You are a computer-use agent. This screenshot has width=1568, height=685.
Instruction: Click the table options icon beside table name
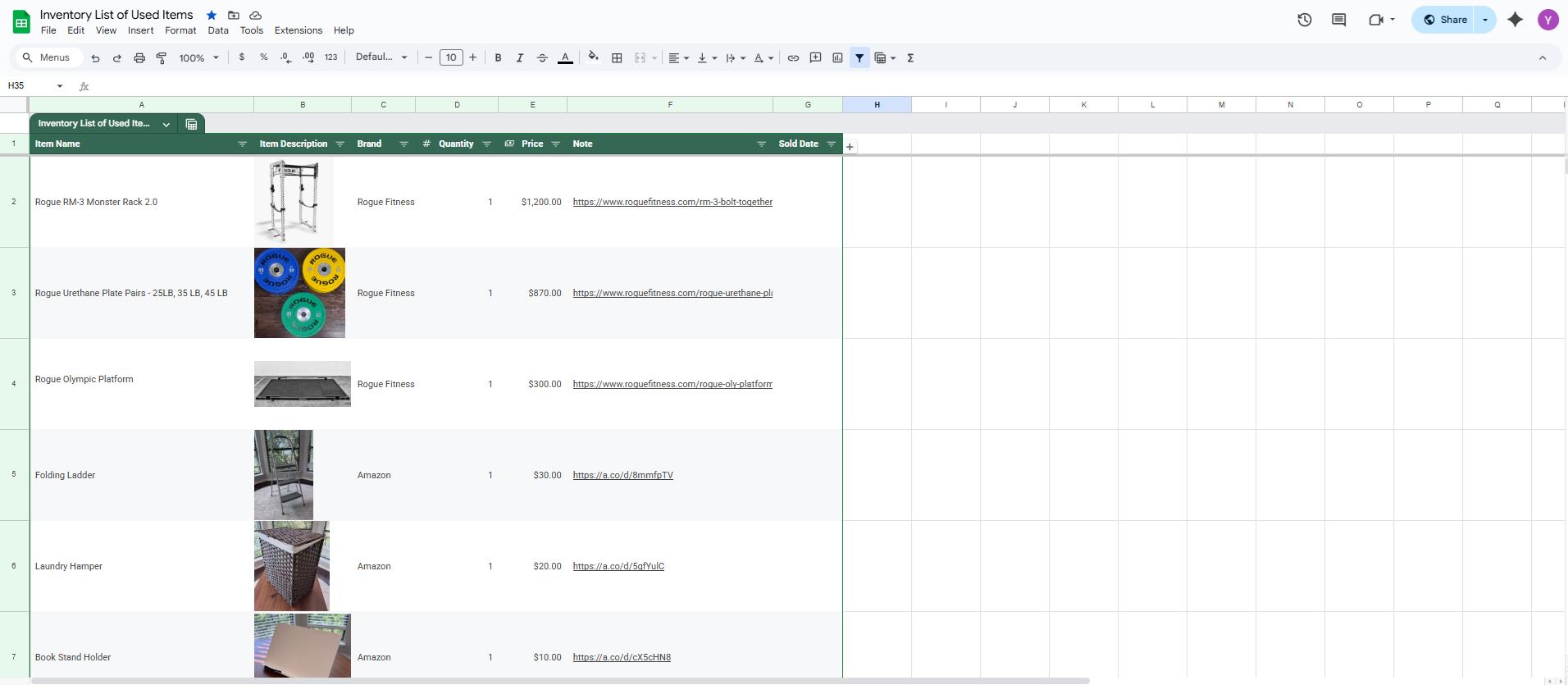point(191,124)
